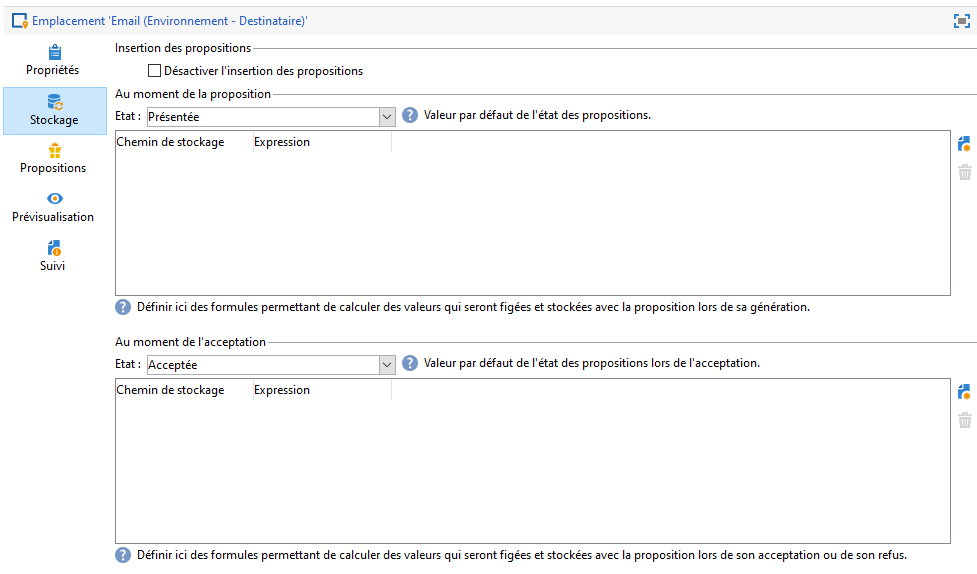Image resolution: width=977 pixels, height=574 pixels.
Task: Delete entry from proposition storage list
Action: (965, 172)
